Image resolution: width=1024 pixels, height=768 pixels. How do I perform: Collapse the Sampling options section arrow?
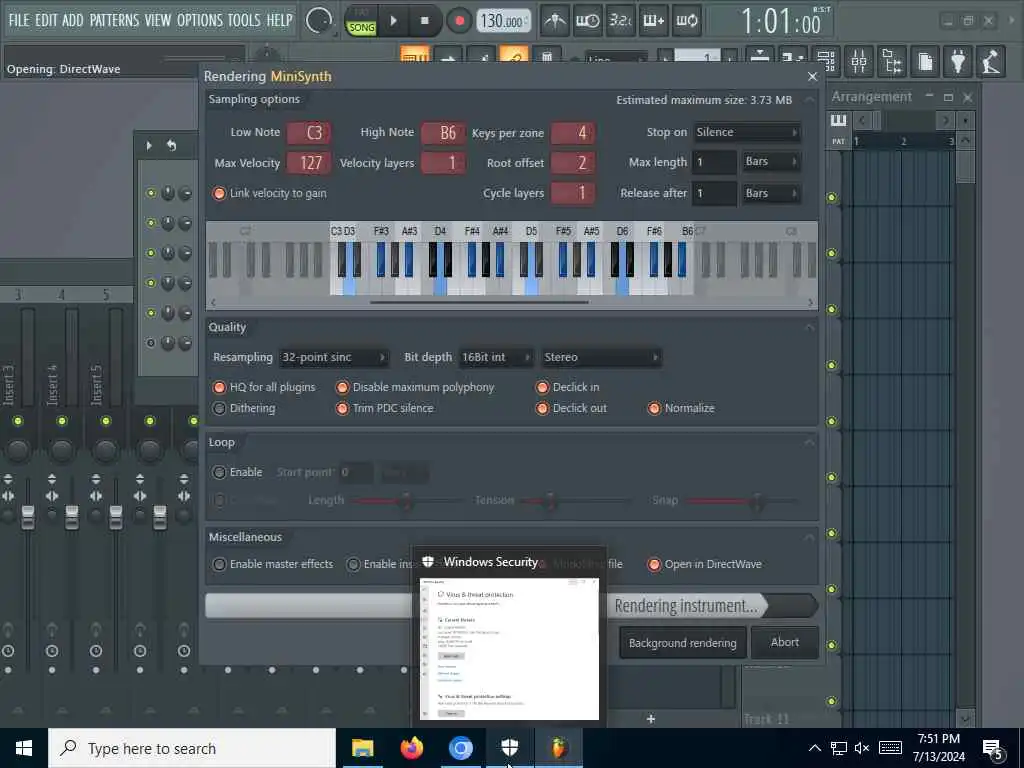pyautogui.click(x=810, y=99)
